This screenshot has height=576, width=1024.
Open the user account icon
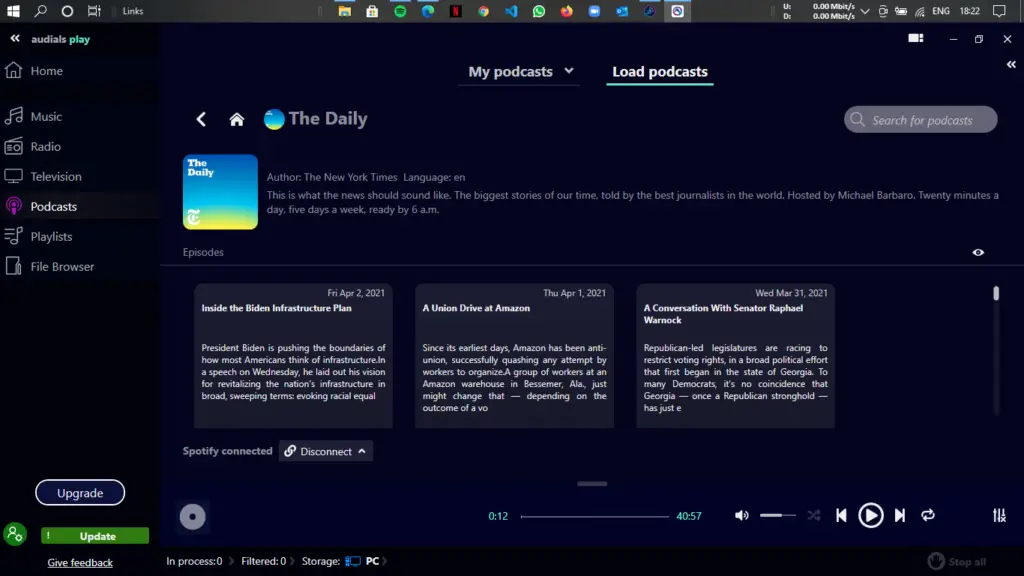15,534
